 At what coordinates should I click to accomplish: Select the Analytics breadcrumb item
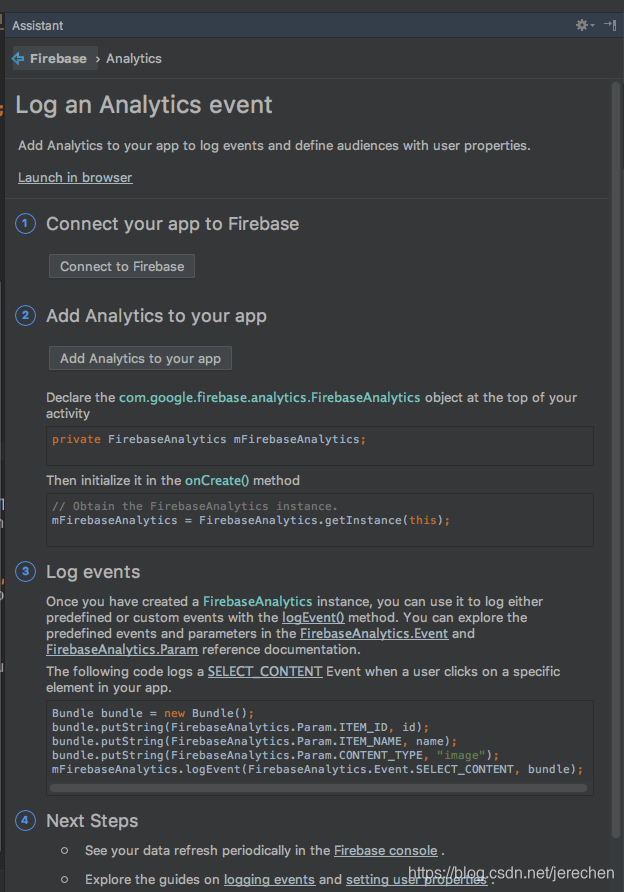coord(133,58)
